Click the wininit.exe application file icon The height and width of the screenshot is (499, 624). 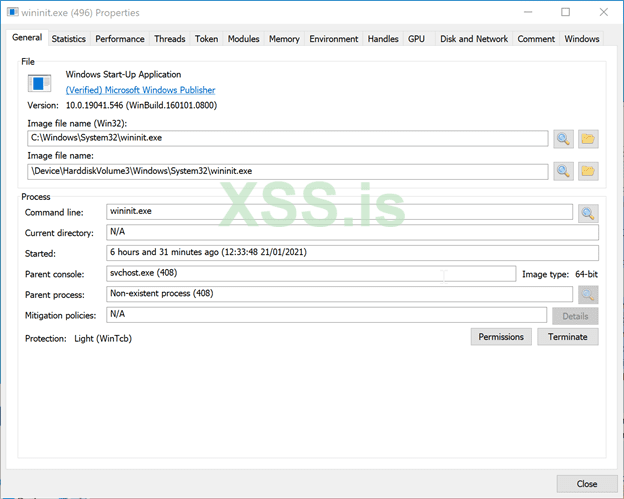coord(39,83)
